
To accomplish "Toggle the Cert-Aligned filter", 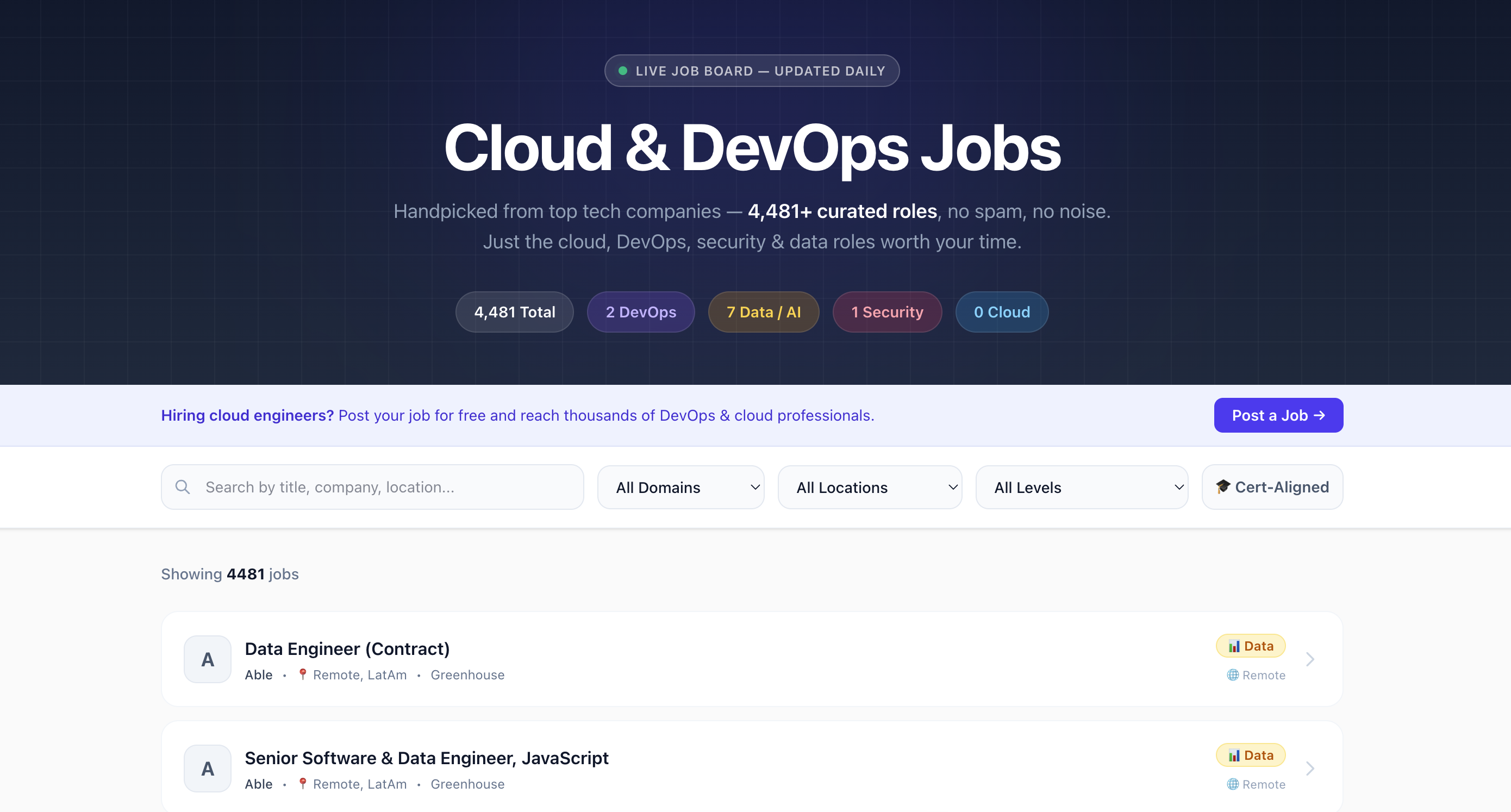I will tap(1272, 487).
